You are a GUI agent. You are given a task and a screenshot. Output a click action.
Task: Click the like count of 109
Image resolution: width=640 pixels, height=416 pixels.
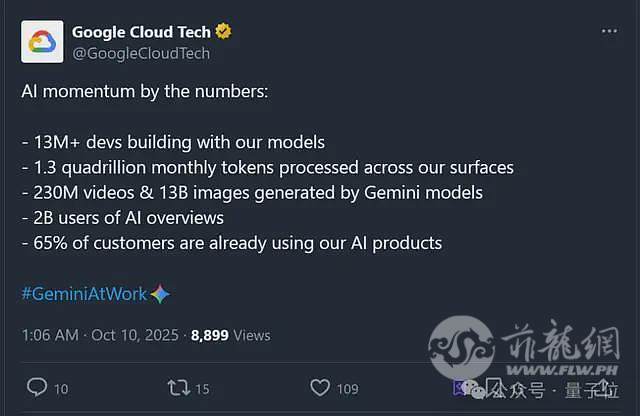[348, 388]
